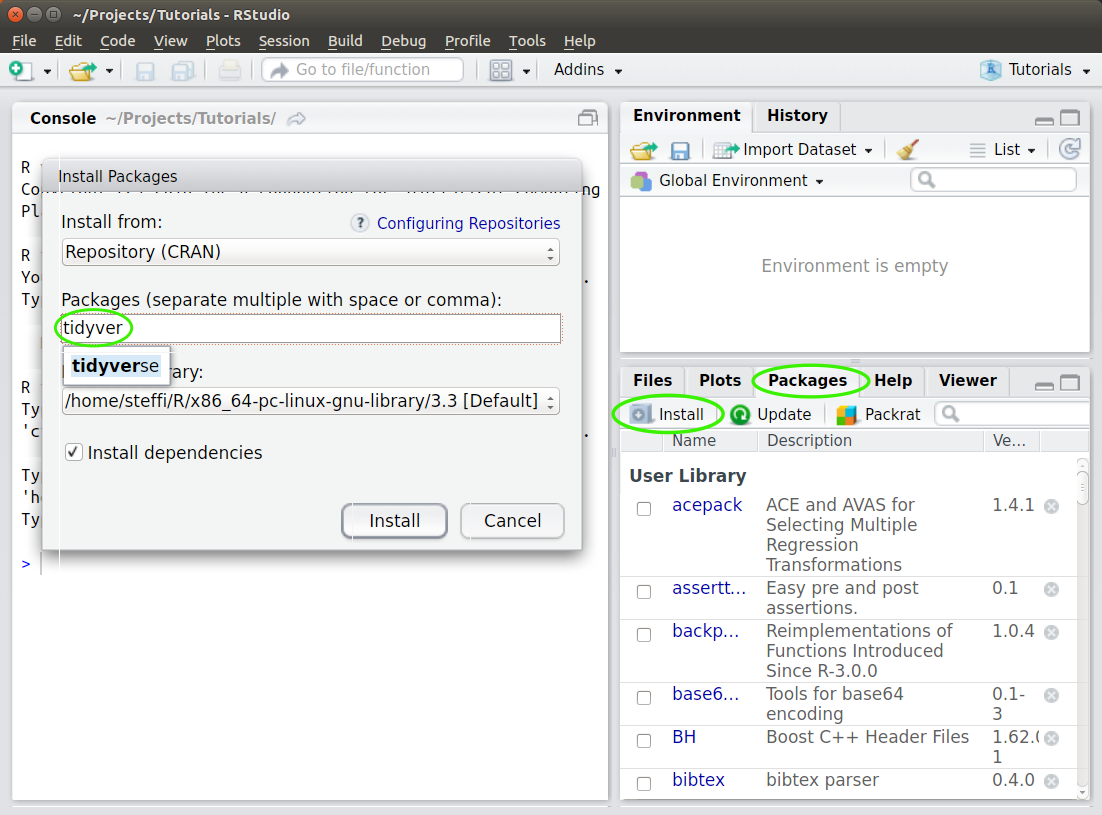The image size is (1102, 815).
Task: Click the environment search field
Action: tap(993, 180)
